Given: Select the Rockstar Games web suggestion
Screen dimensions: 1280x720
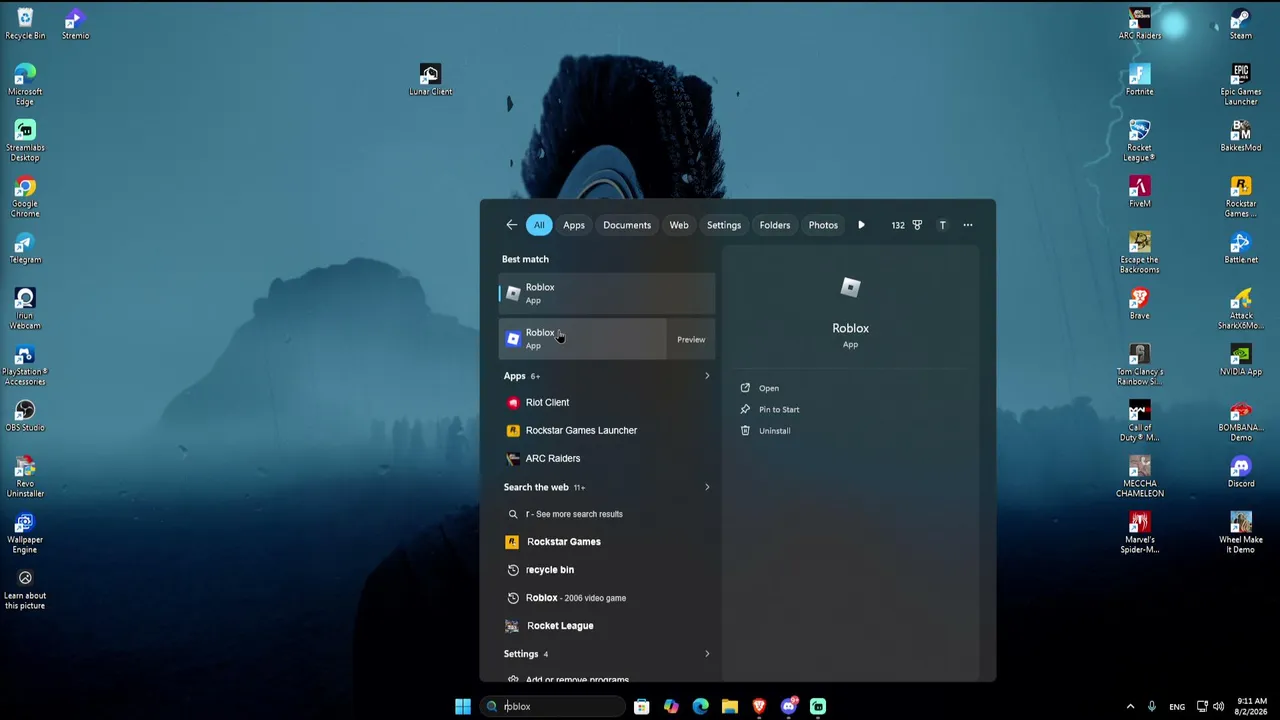Looking at the screenshot, I should click(607, 542).
